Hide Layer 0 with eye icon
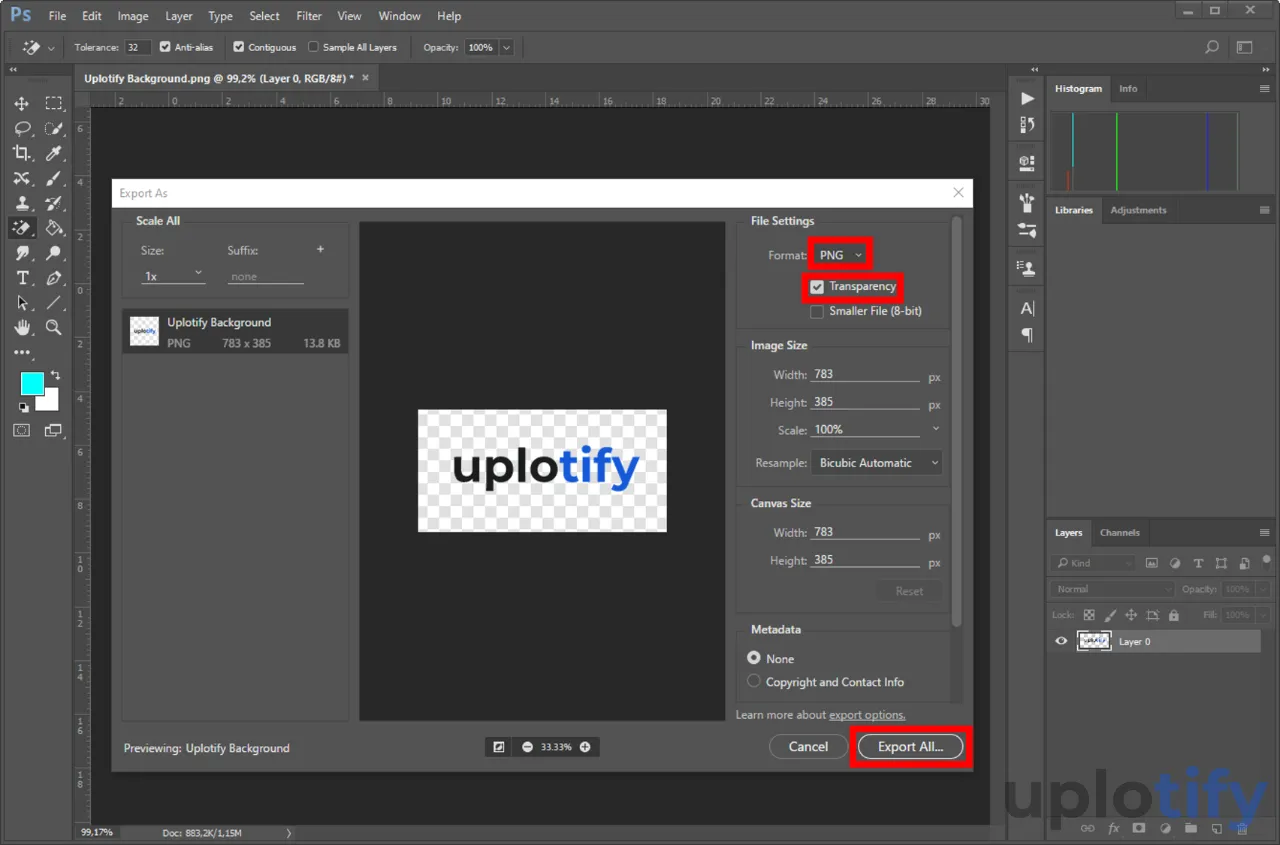This screenshot has width=1280, height=845. [1061, 642]
